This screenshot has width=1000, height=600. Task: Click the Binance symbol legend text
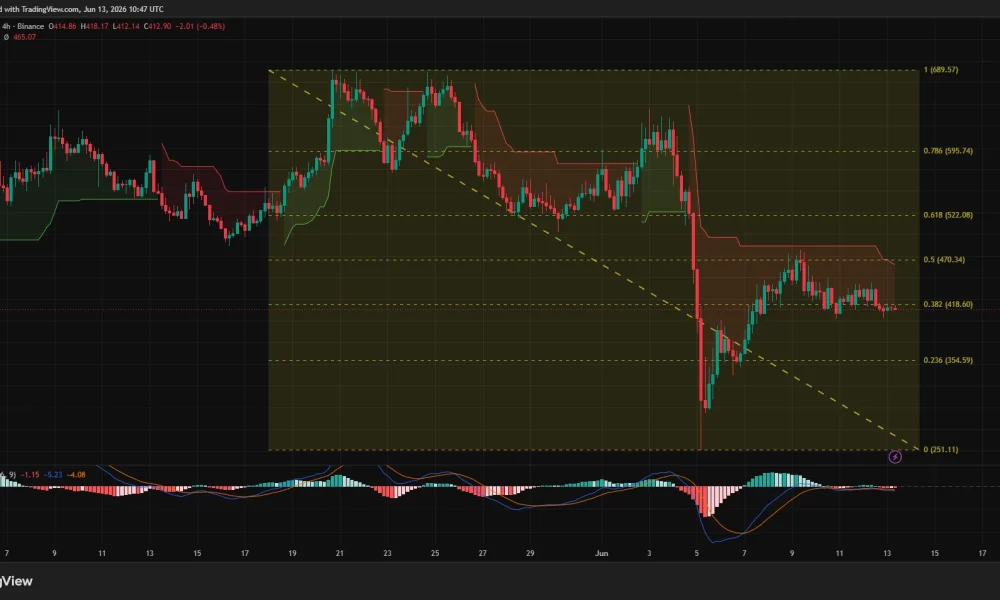click(23, 26)
